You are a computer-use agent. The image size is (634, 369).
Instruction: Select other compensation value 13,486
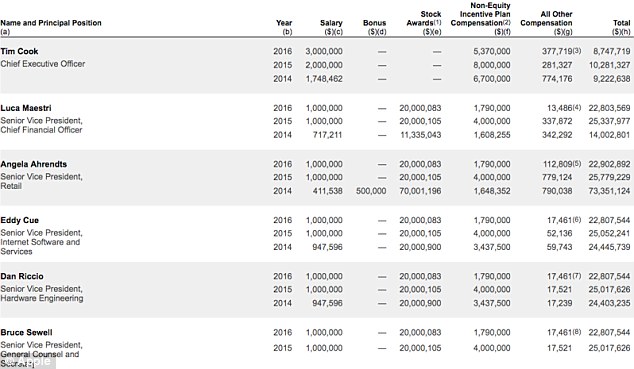coord(560,108)
